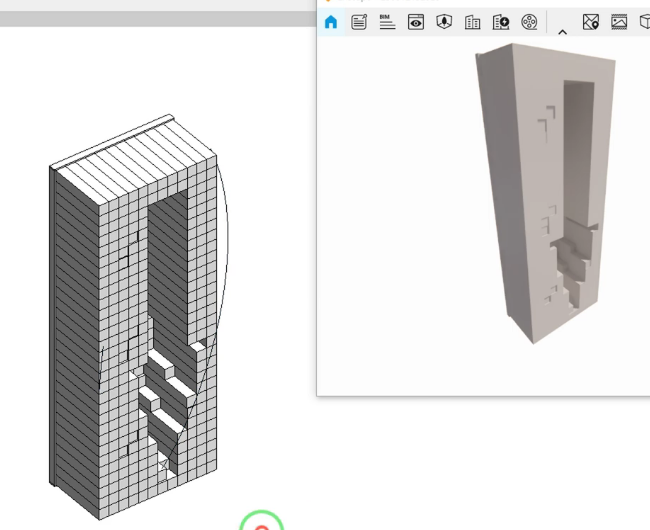Viewport: 650px width, 530px height.
Task: Click the image with location pin icon
Action: click(x=591, y=22)
